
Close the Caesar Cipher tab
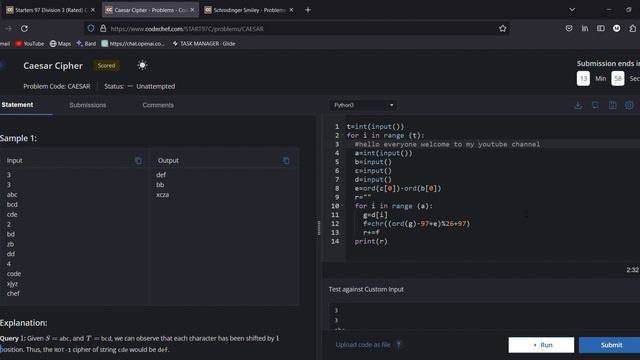pos(192,10)
